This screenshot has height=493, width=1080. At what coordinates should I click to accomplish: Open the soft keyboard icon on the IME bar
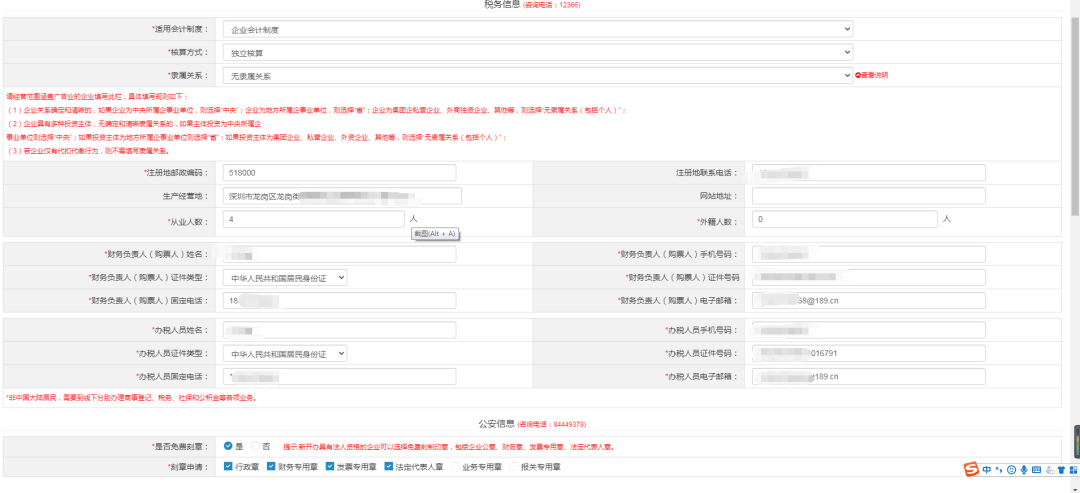click(x=1036, y=470)
